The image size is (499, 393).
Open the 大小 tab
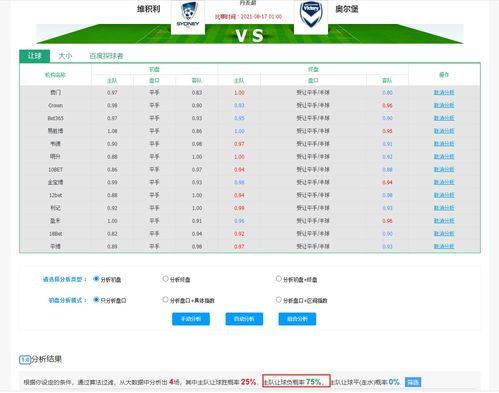[x=65, y=56]
